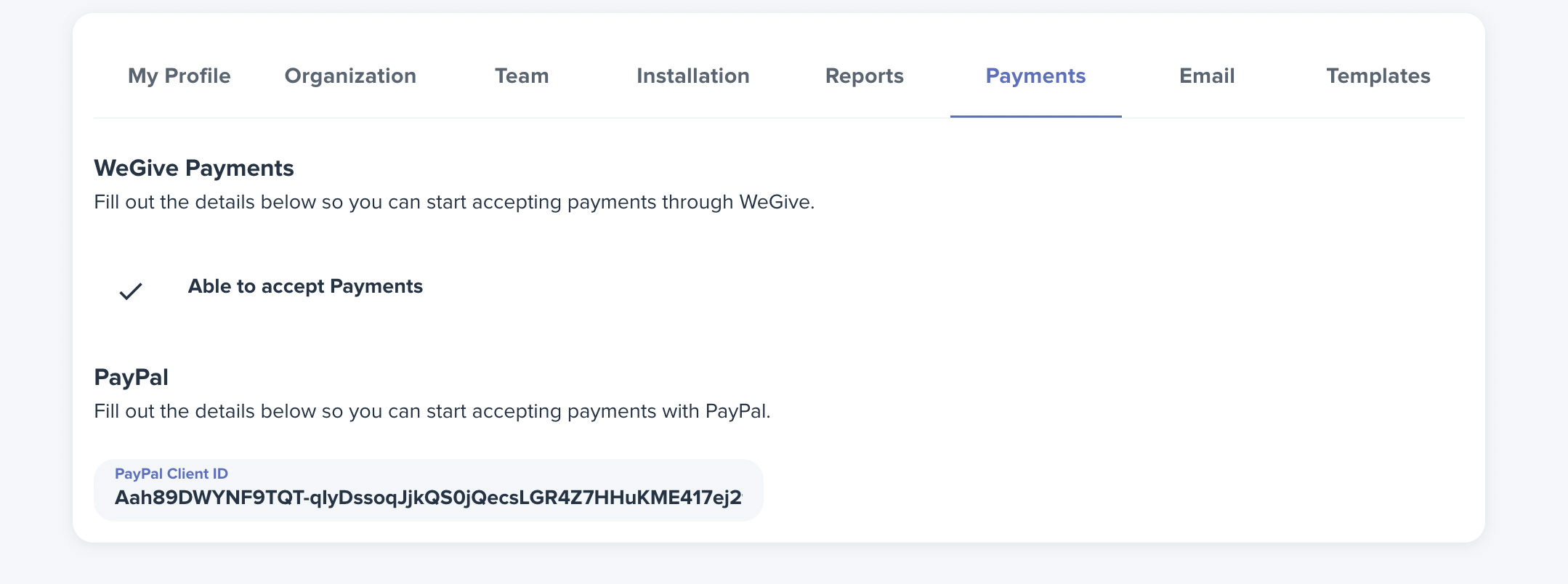Open the Templates tab

coord(1378,76)
